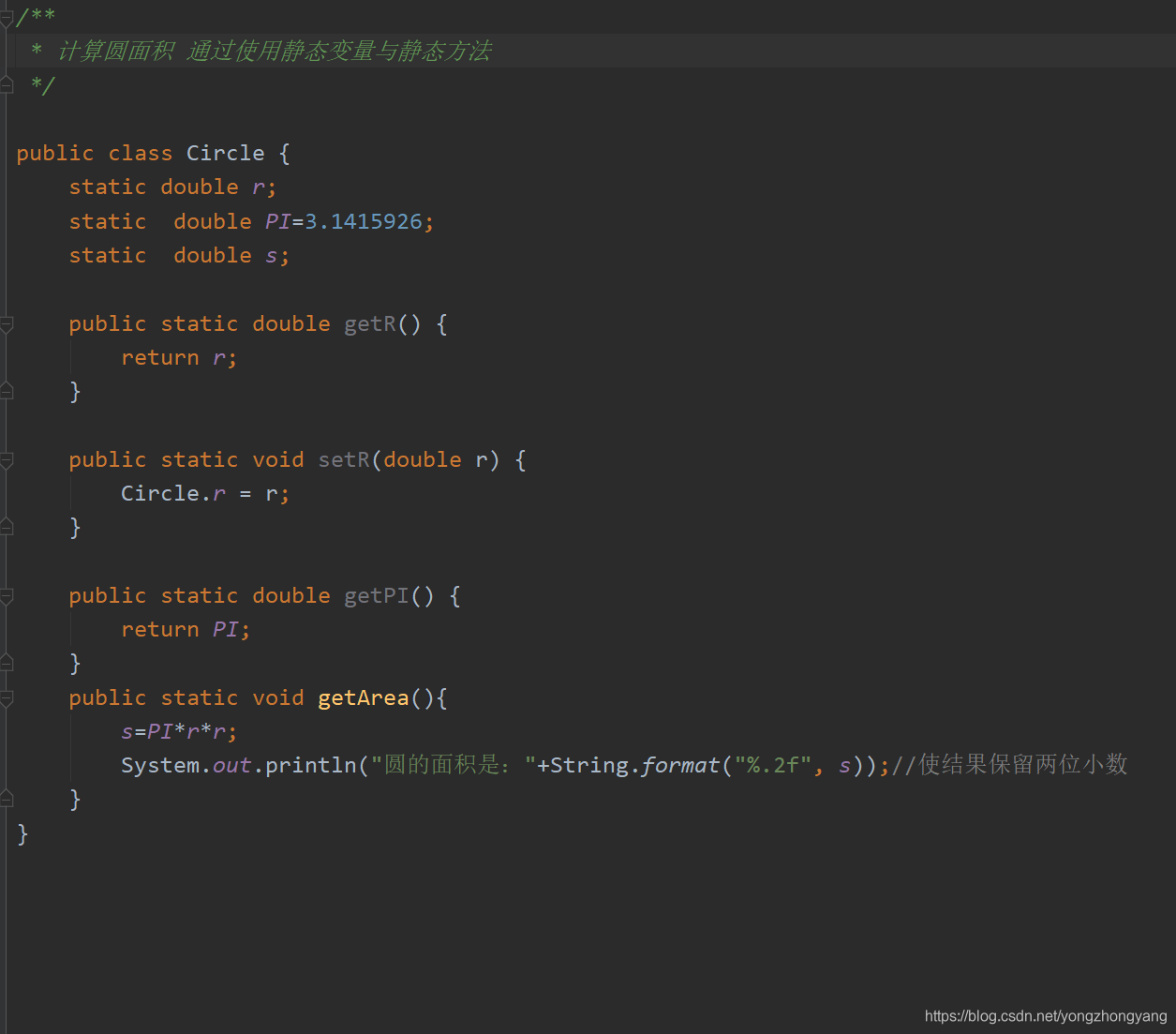Image resolution: width=1176 pixels, height=1034 pixels.
Task: Collapse the getArea() method fold marker
Action: click(x=7, y=698)
